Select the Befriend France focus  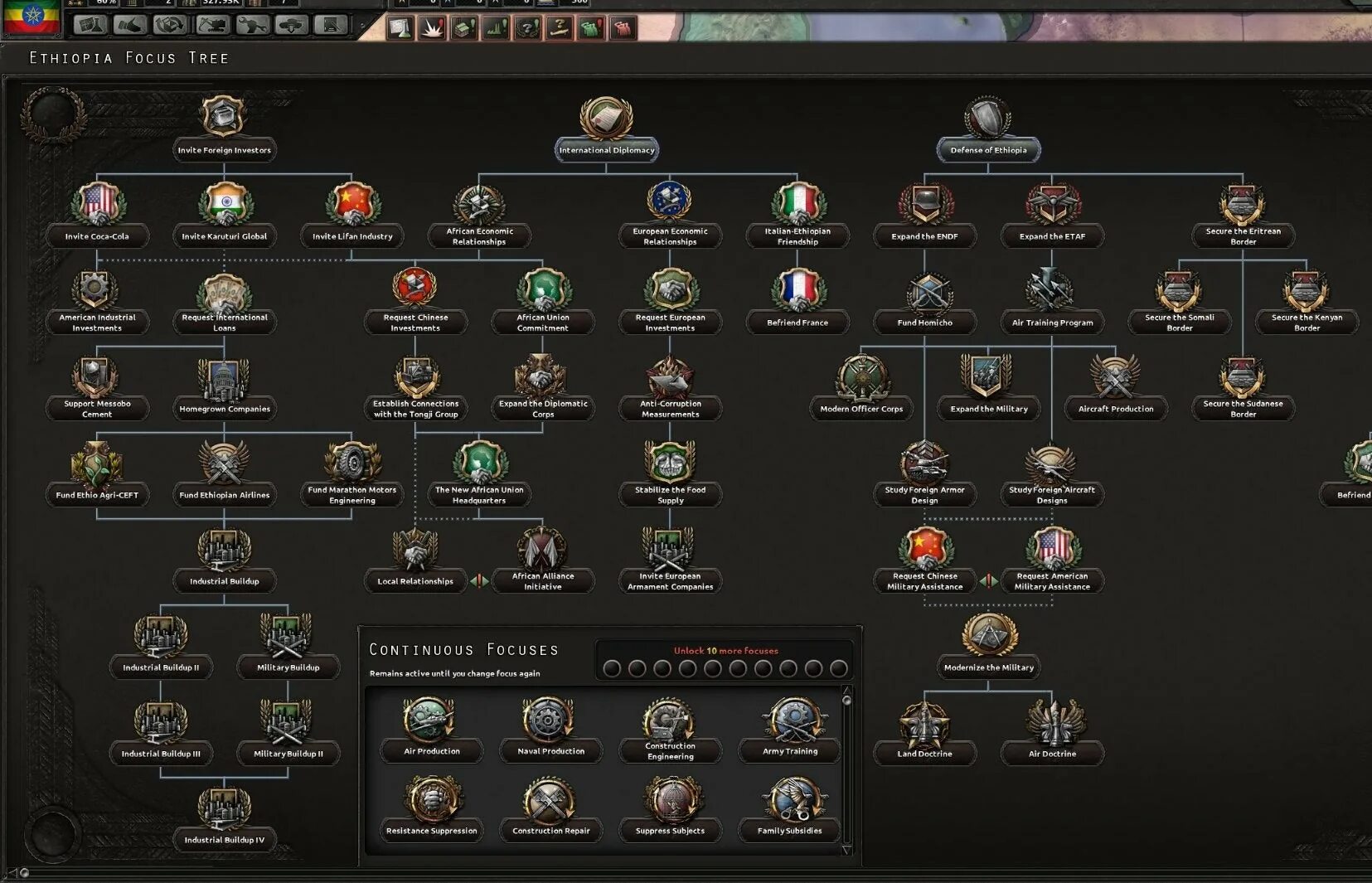click(798, 300)
